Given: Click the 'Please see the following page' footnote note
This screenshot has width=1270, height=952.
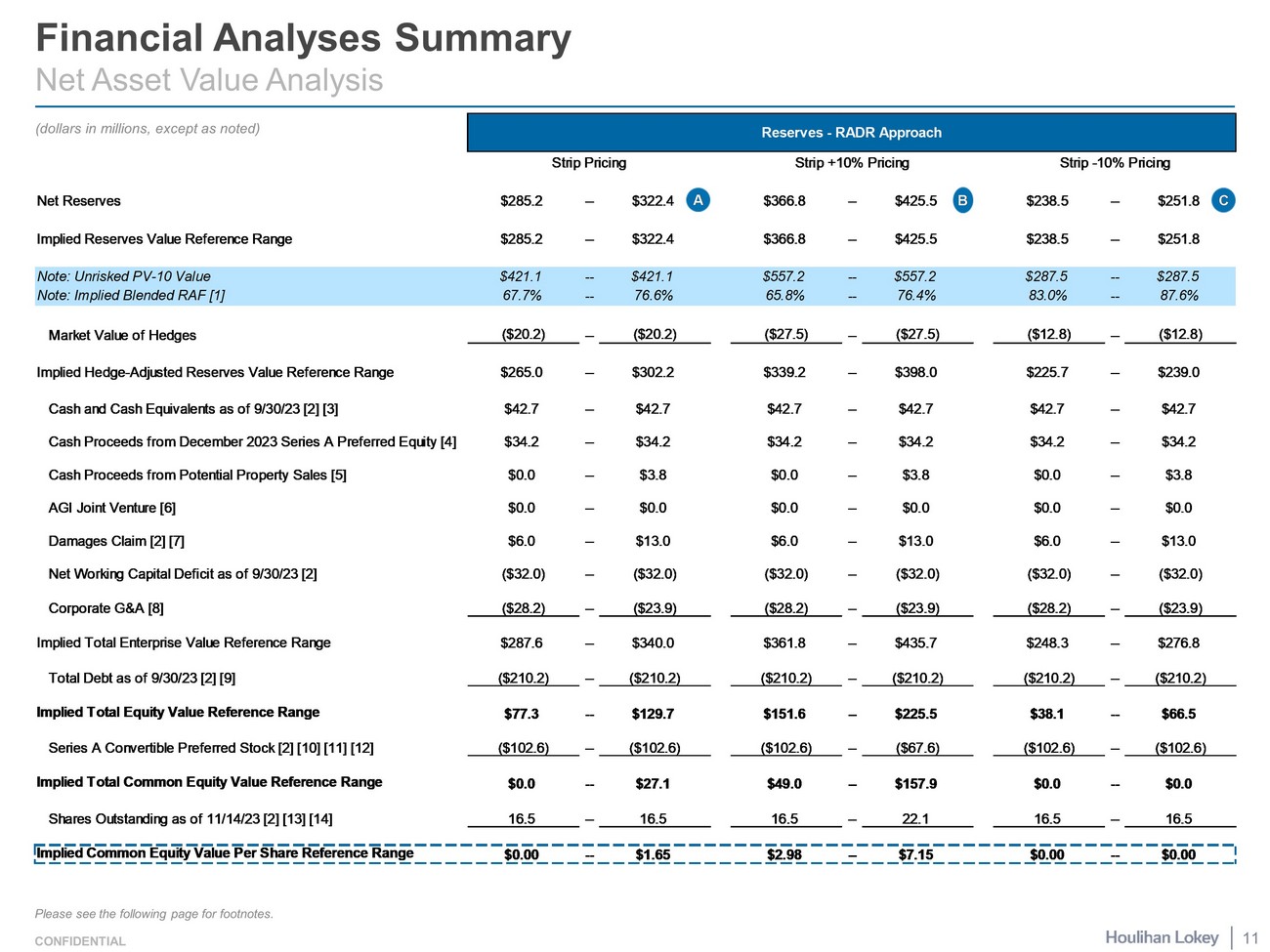Looking at the screenshot, I should click(153, 914).
